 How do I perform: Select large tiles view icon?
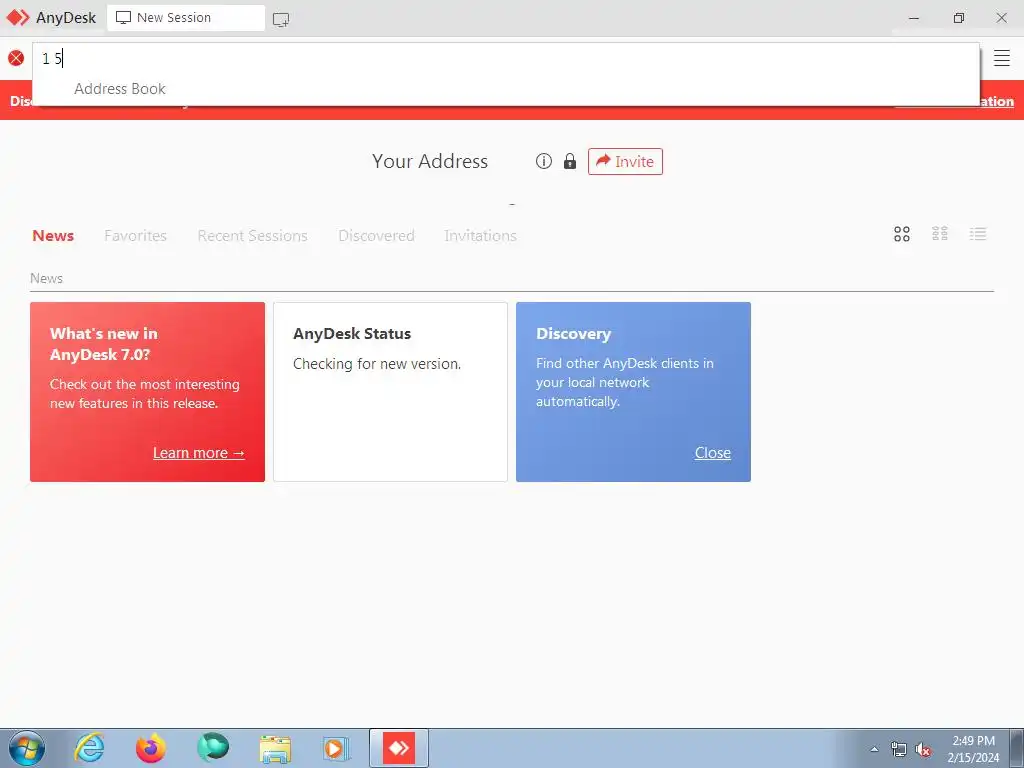902,234
